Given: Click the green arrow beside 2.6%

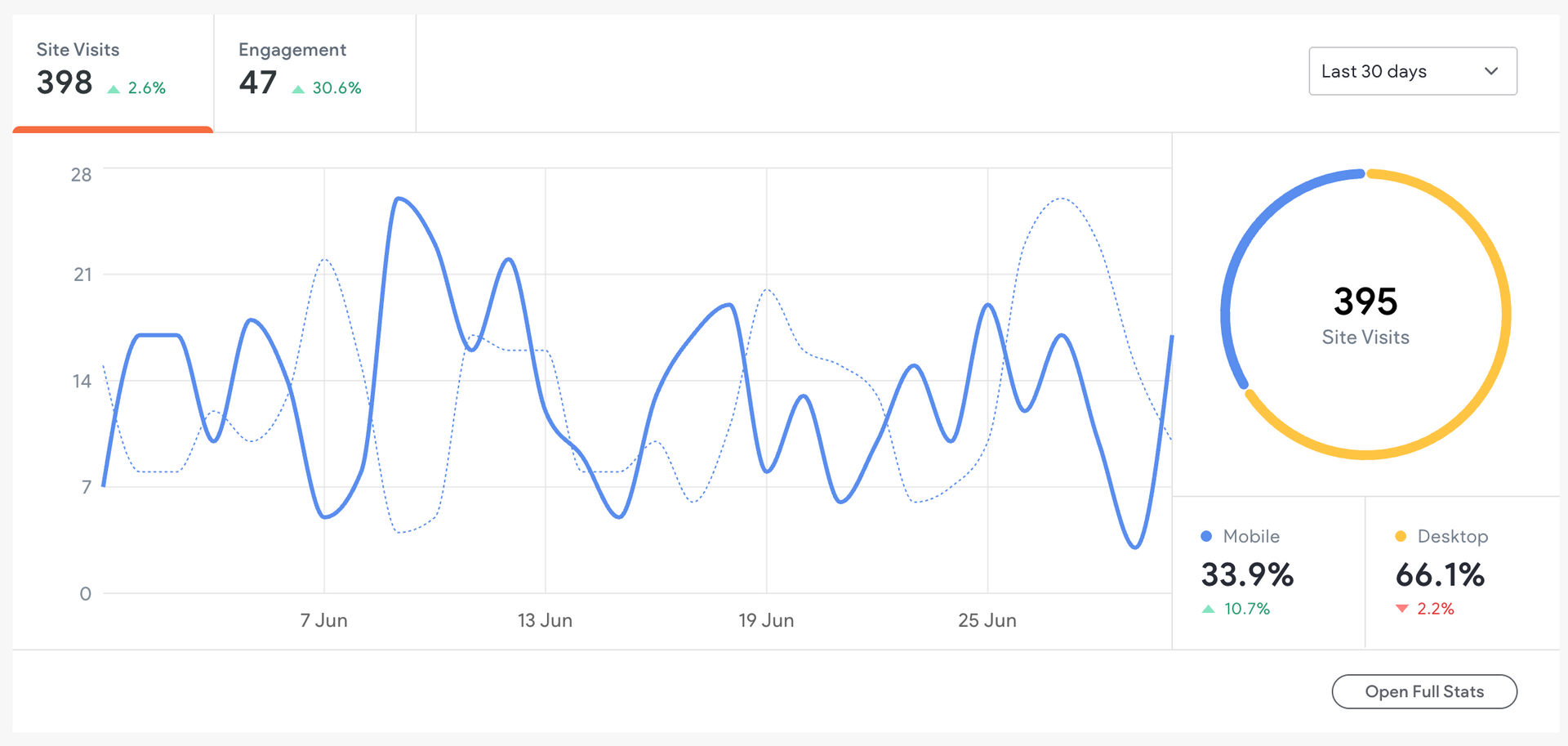Looking at the screenshot, I should pos(114,89).
